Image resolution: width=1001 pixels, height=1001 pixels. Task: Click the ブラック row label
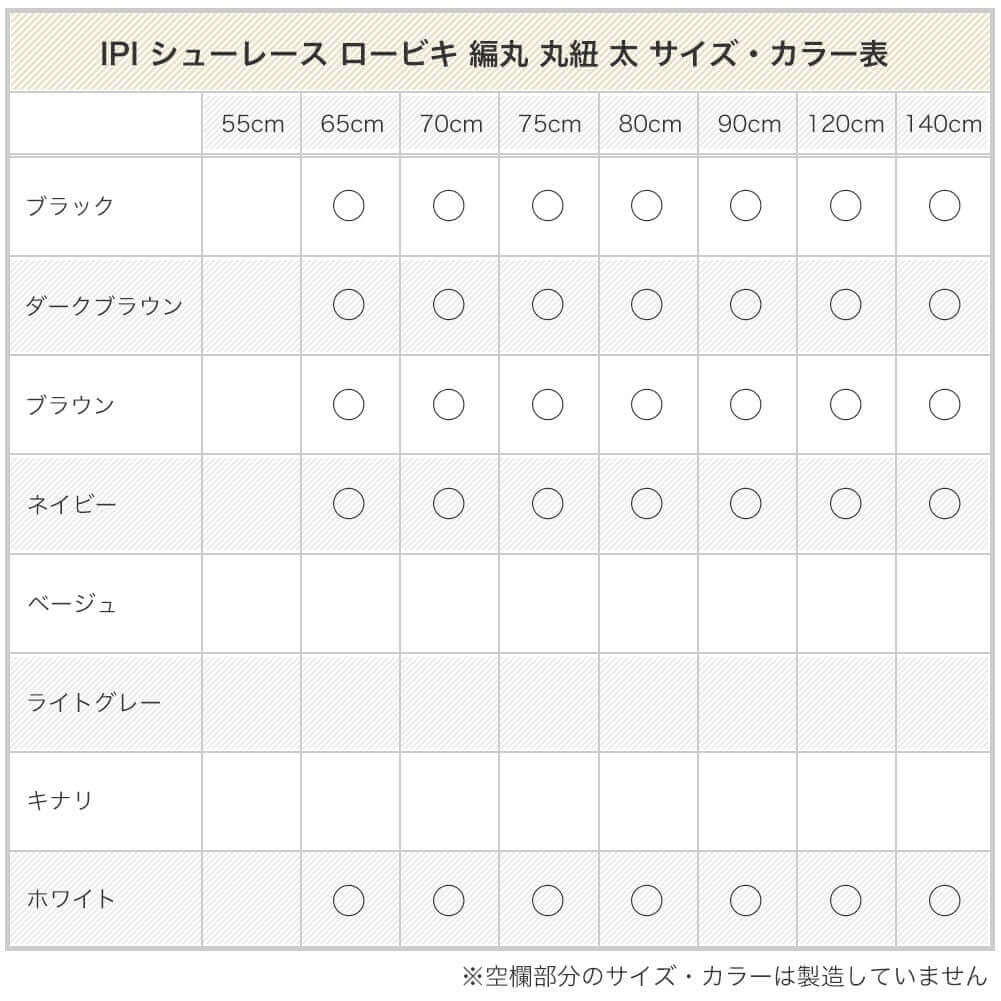(x=70, y=206)
